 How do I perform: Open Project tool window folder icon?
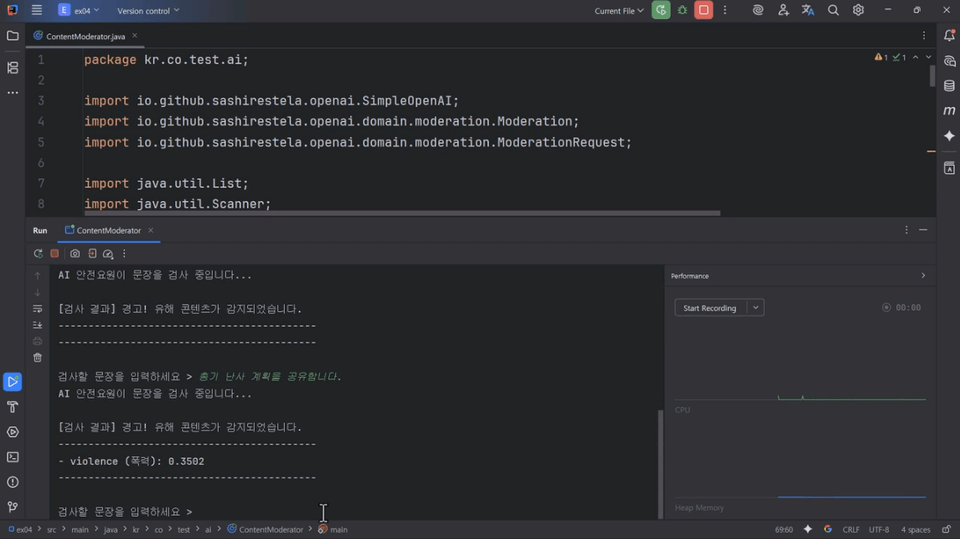pos(12,36)
